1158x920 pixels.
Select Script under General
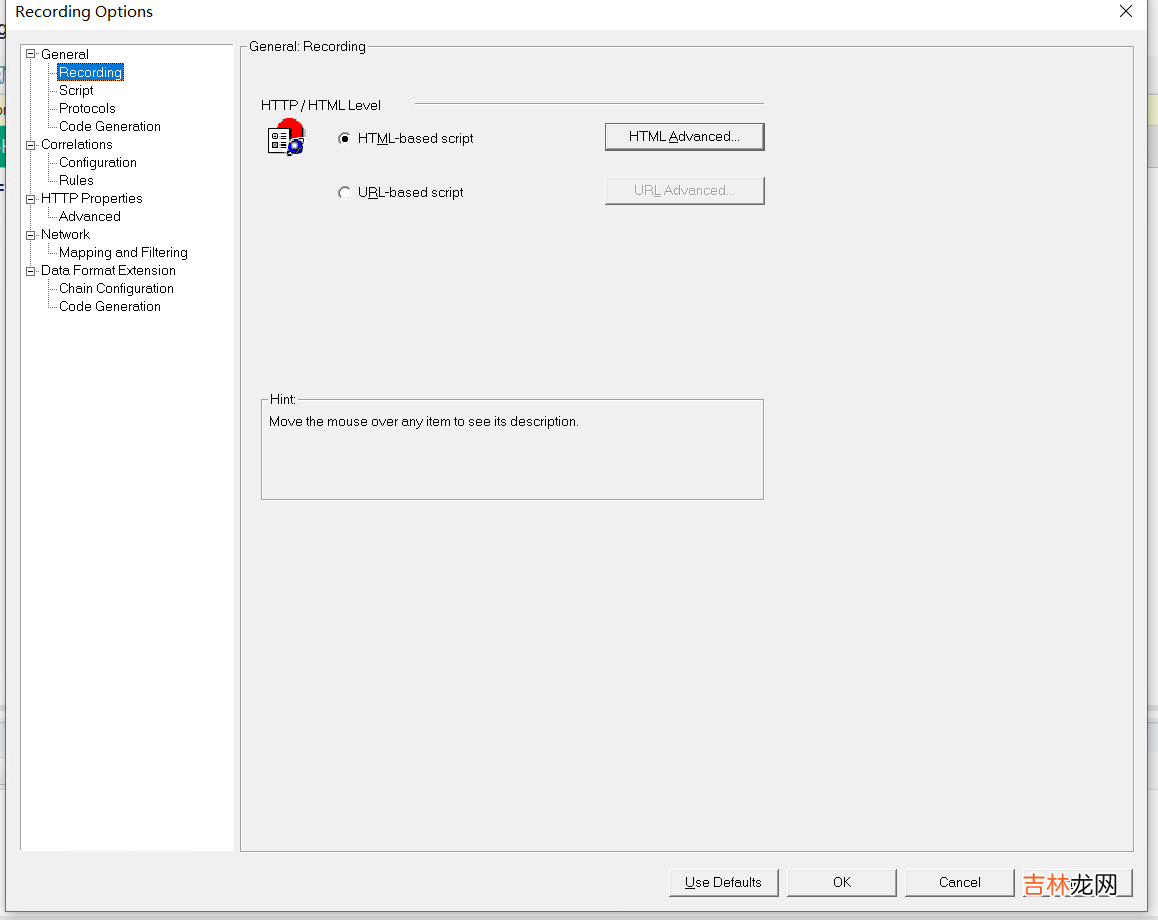coord(76,90)
